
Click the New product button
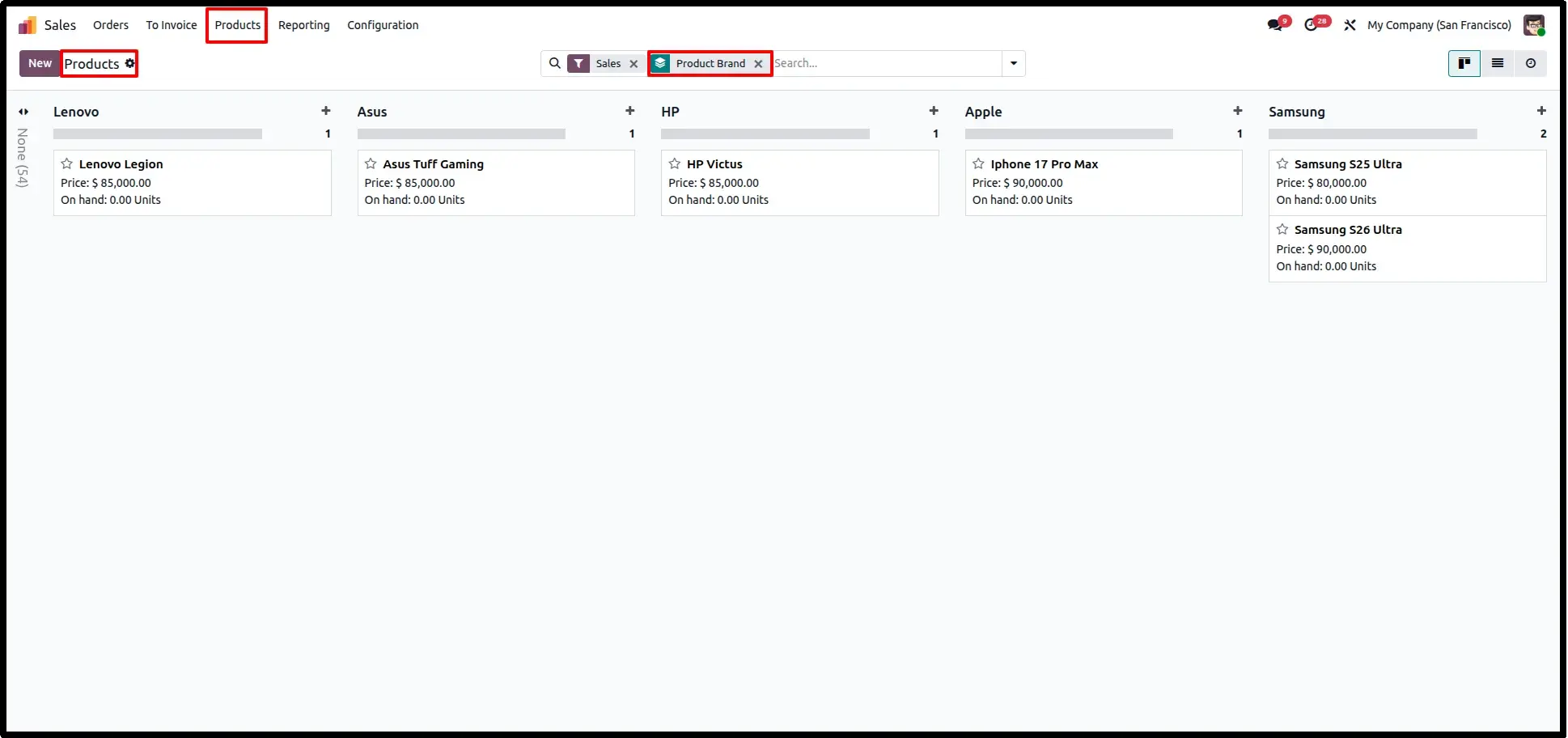point(40,63)
